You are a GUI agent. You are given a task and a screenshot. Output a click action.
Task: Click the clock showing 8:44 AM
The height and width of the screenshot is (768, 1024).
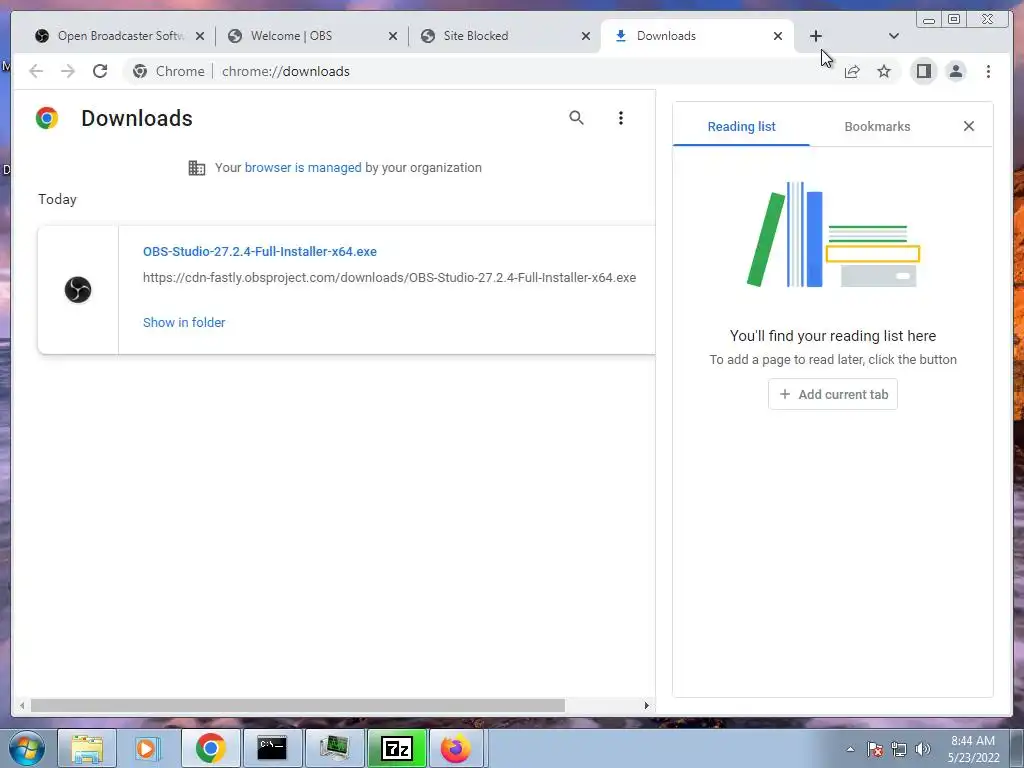[973, 749]
